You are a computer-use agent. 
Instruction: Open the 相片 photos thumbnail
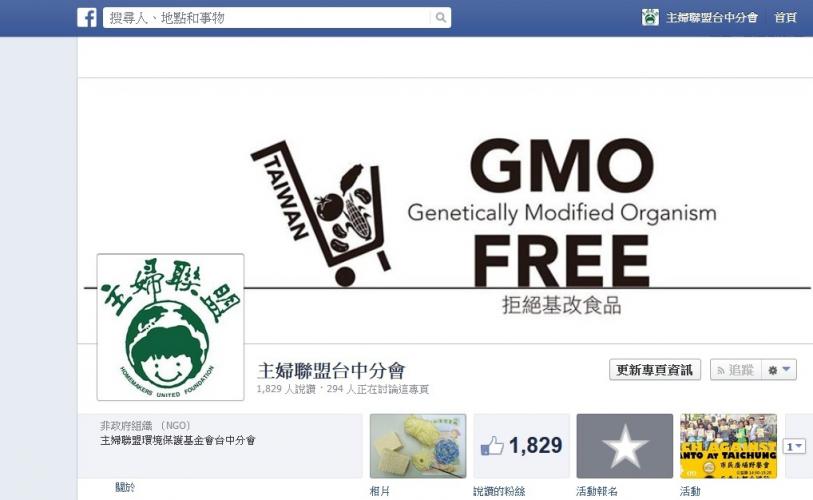coord(418,446)
